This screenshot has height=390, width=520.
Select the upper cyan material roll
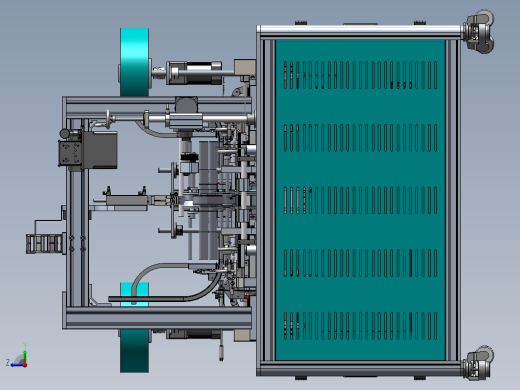pyautogui.click(x=134, y=62)
